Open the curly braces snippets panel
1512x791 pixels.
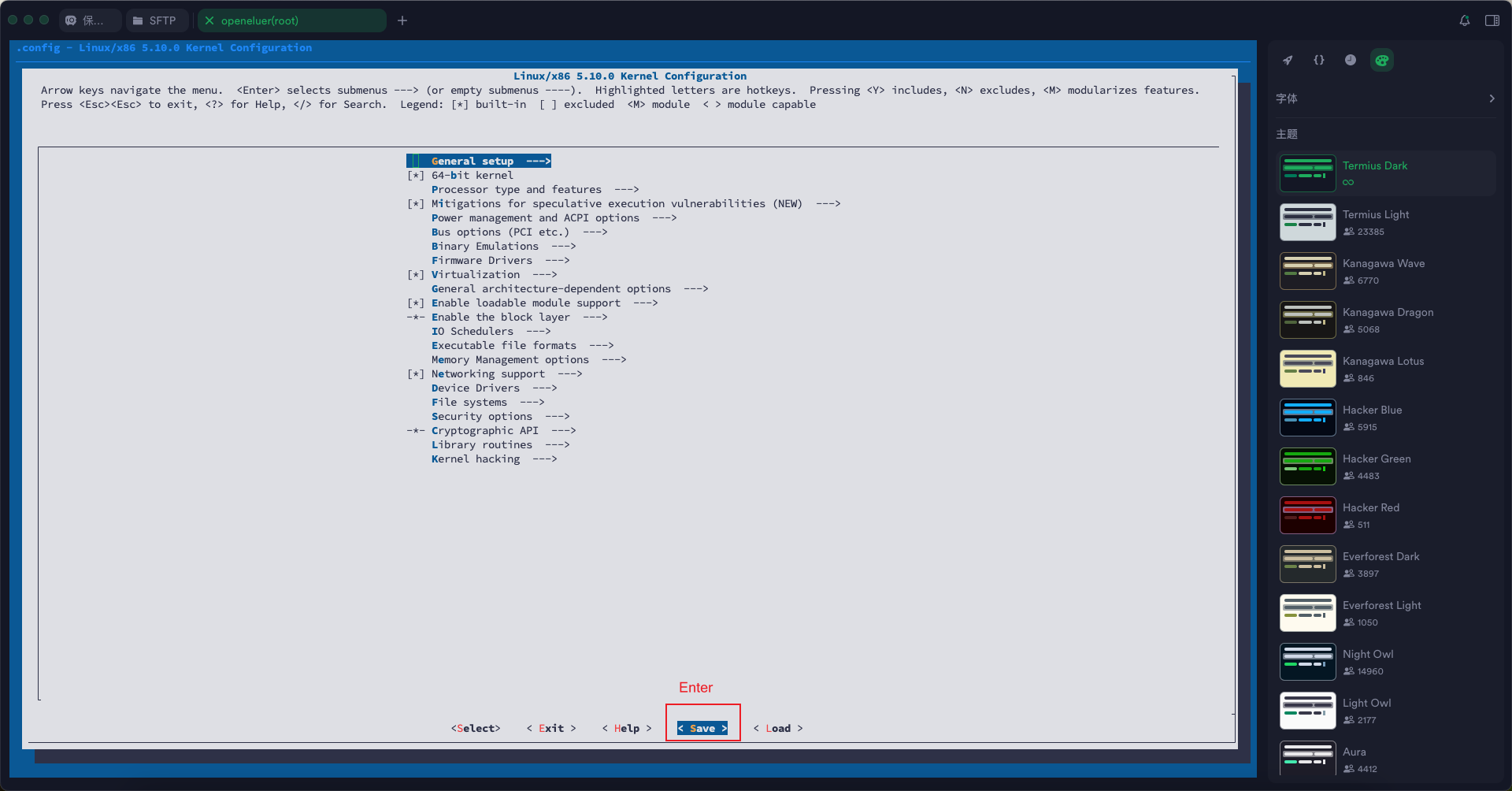tap(1319, 61)
